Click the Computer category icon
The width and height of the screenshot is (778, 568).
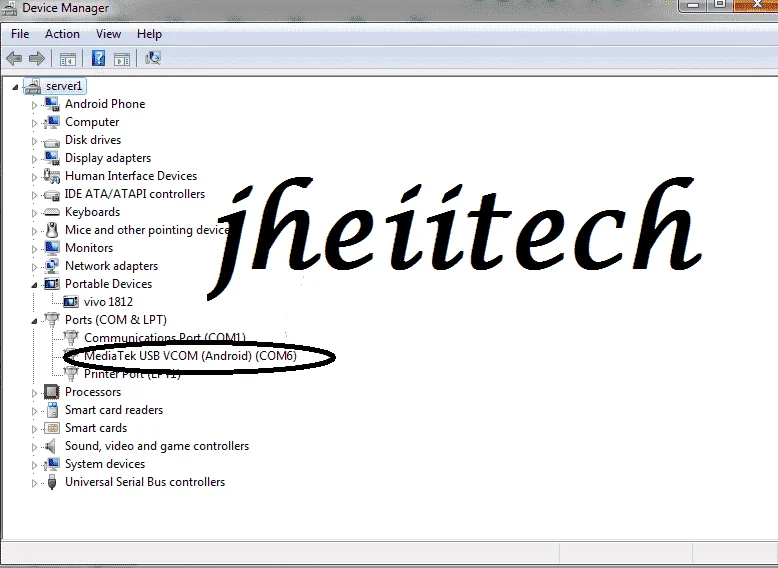point(52,122)
